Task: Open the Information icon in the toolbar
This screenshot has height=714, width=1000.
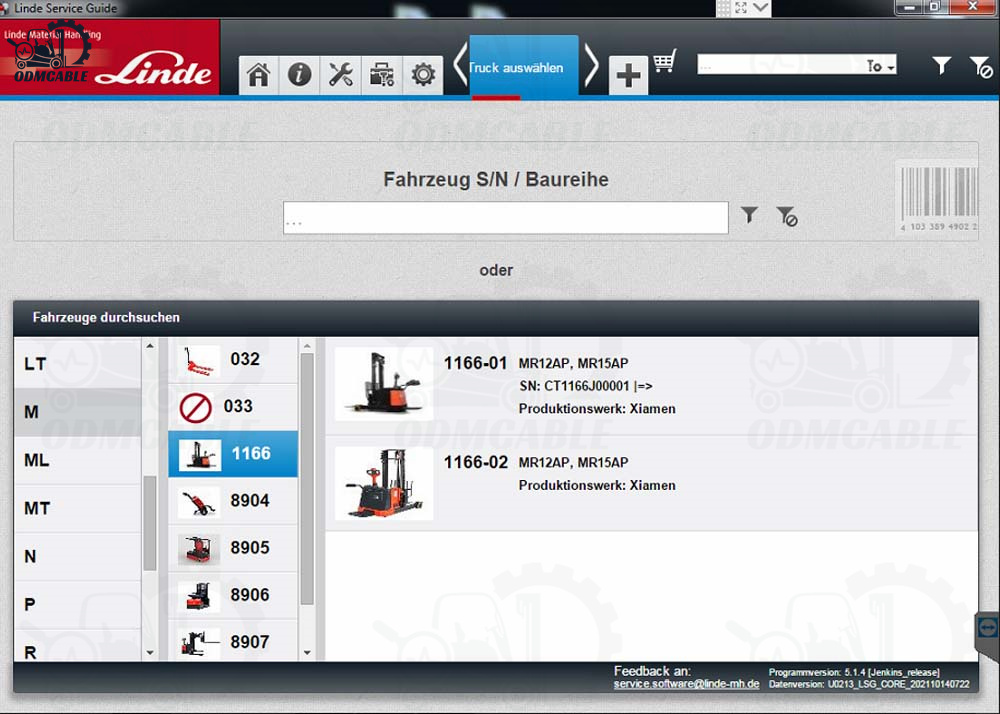Action: click(299, 75)
